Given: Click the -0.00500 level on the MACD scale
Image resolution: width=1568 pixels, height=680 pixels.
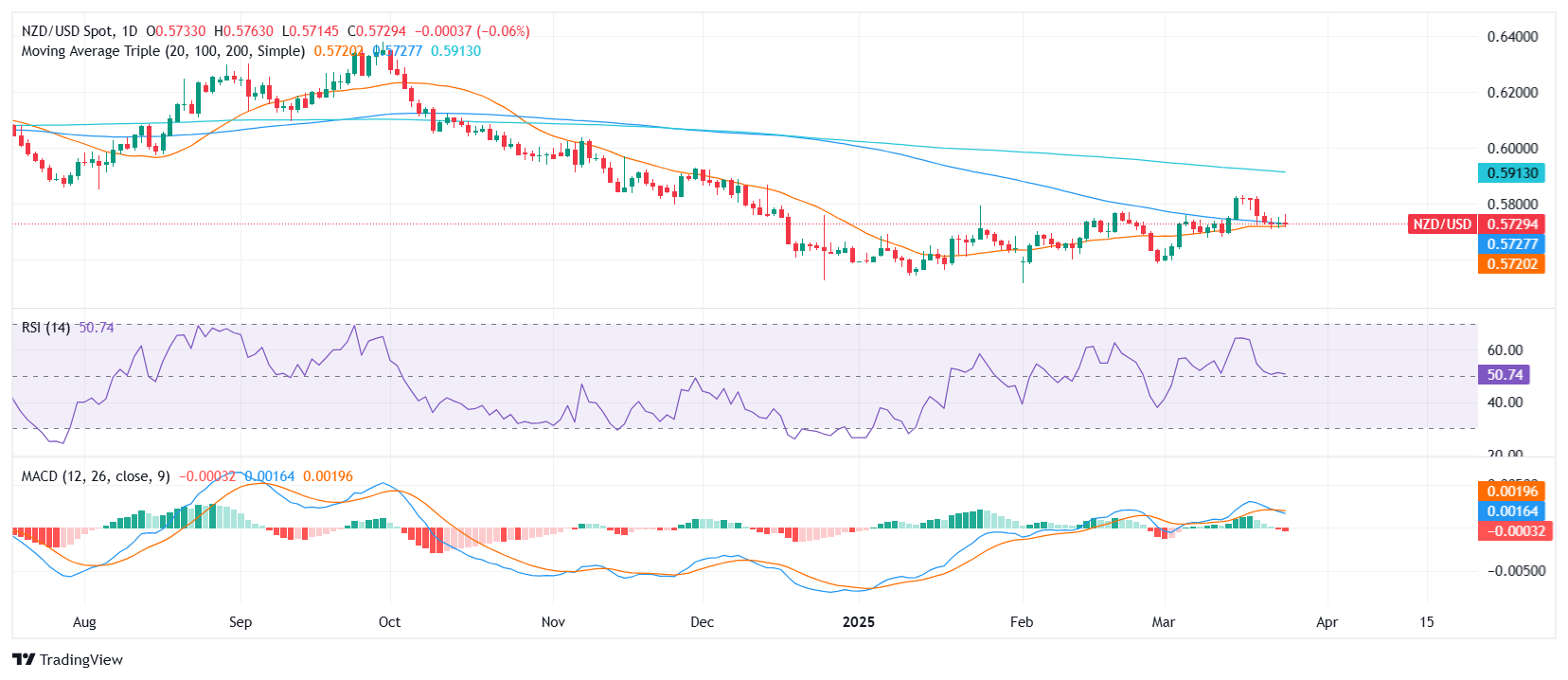Looking at the screenshot, I should point(1515,571).
